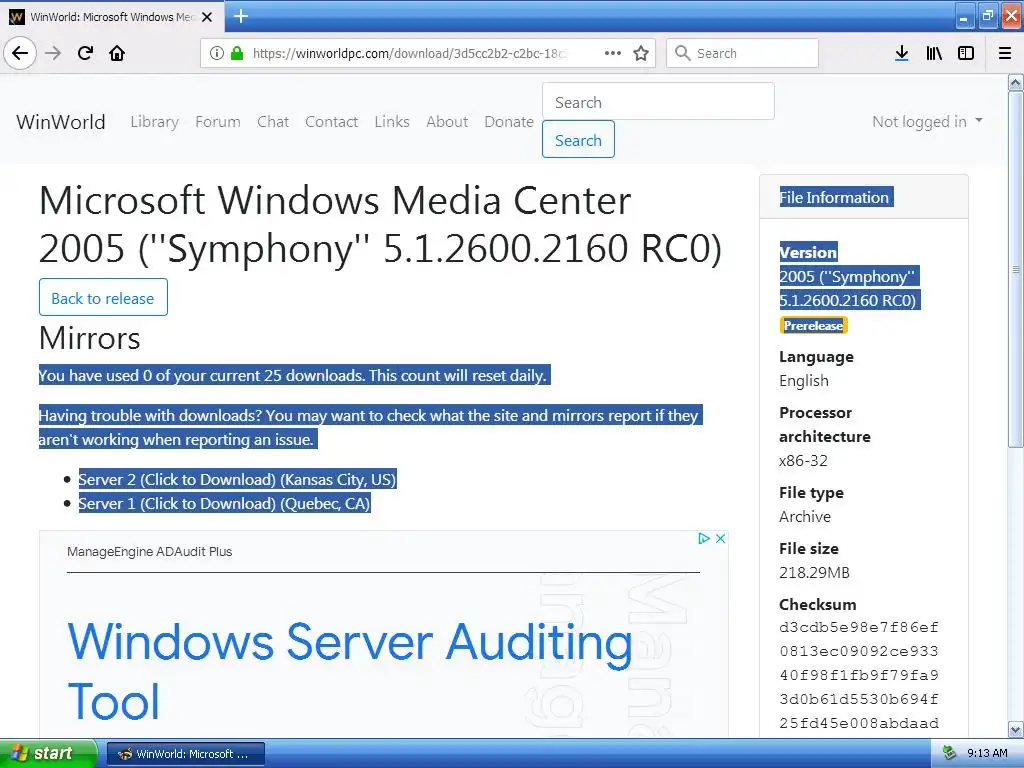Image resolution: width=1024 pixels, height=768 pixels.
Task: Click the browser forward arrow
Action: tap(53, 53)
